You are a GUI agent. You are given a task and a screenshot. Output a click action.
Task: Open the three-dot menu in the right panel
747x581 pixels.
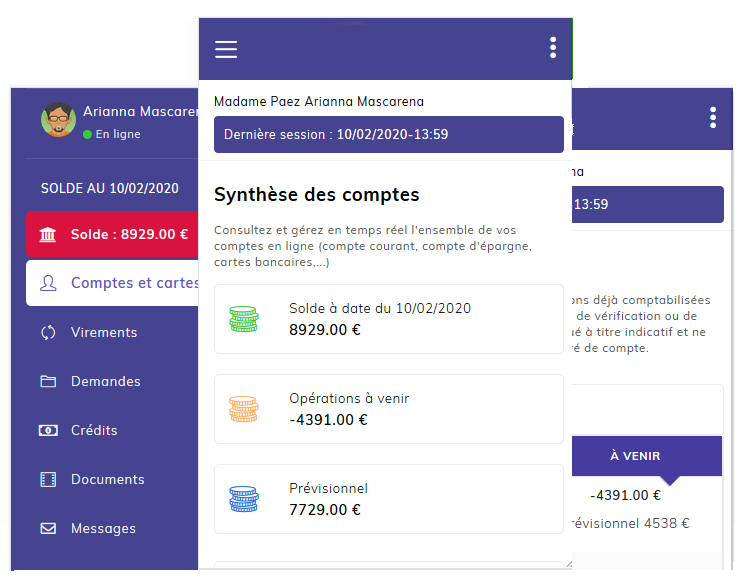pos(713,117)
